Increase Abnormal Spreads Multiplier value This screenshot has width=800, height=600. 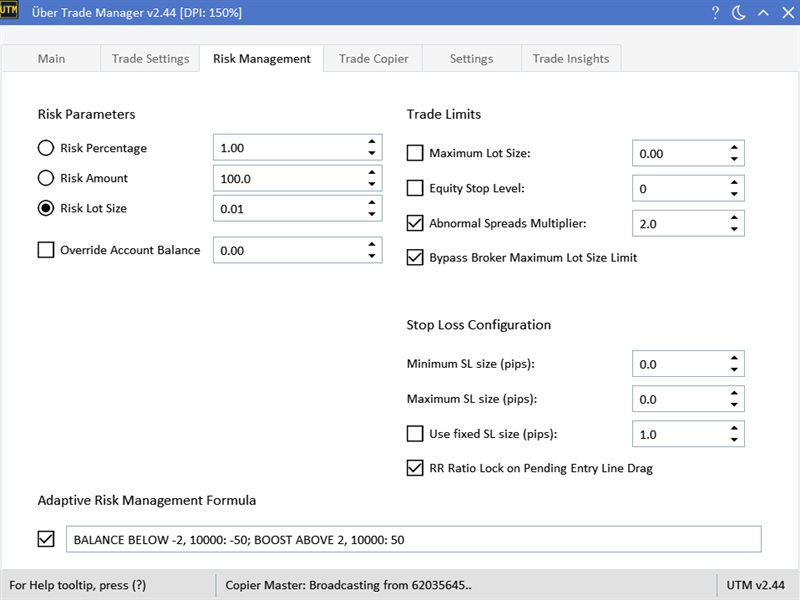[x=734, y=217]
